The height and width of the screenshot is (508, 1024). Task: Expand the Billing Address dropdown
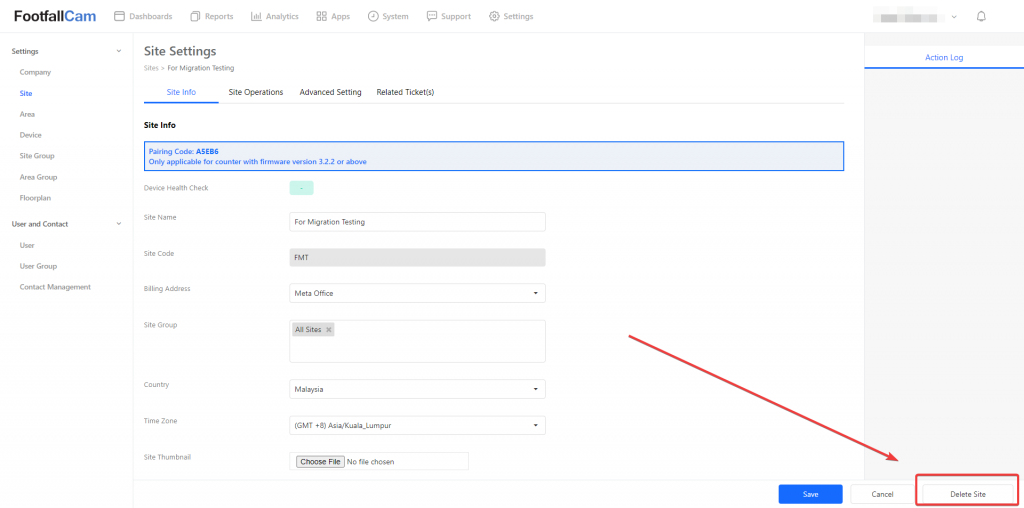417,293
